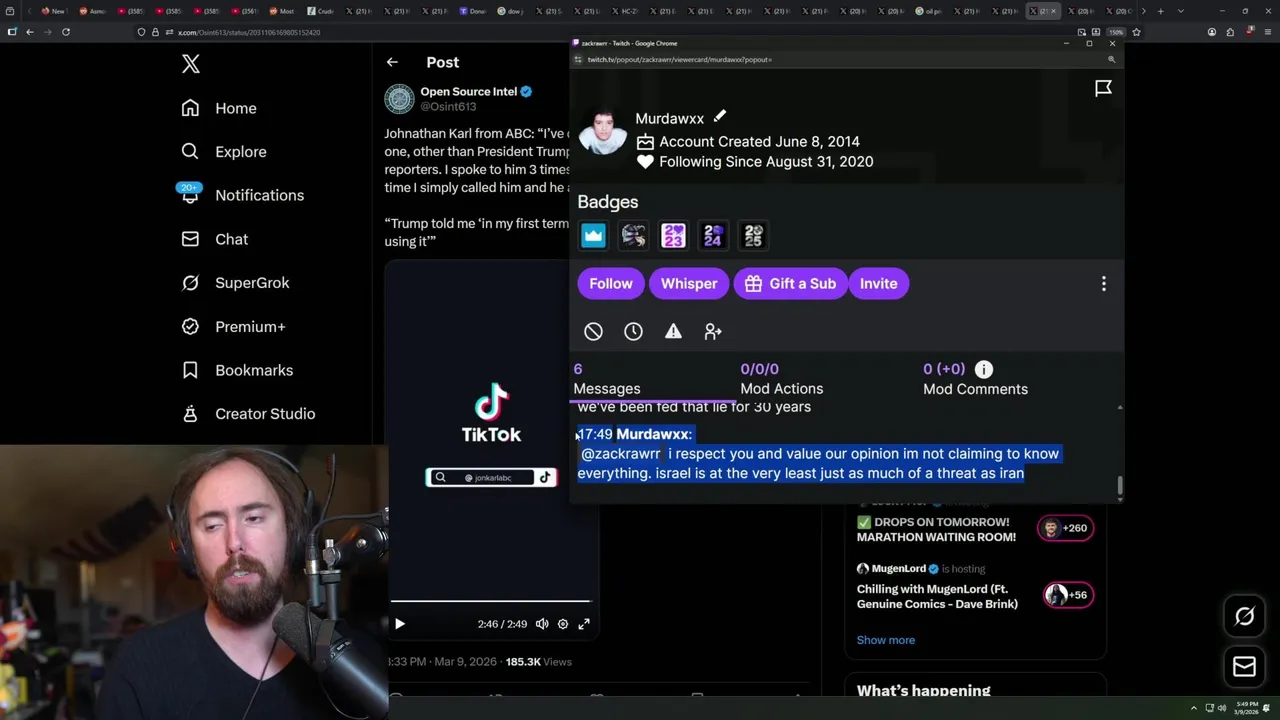Bookmark this page with star icon
Image resolution: width=1280 pixels, height=720 pixels.
coord(1136,32)
